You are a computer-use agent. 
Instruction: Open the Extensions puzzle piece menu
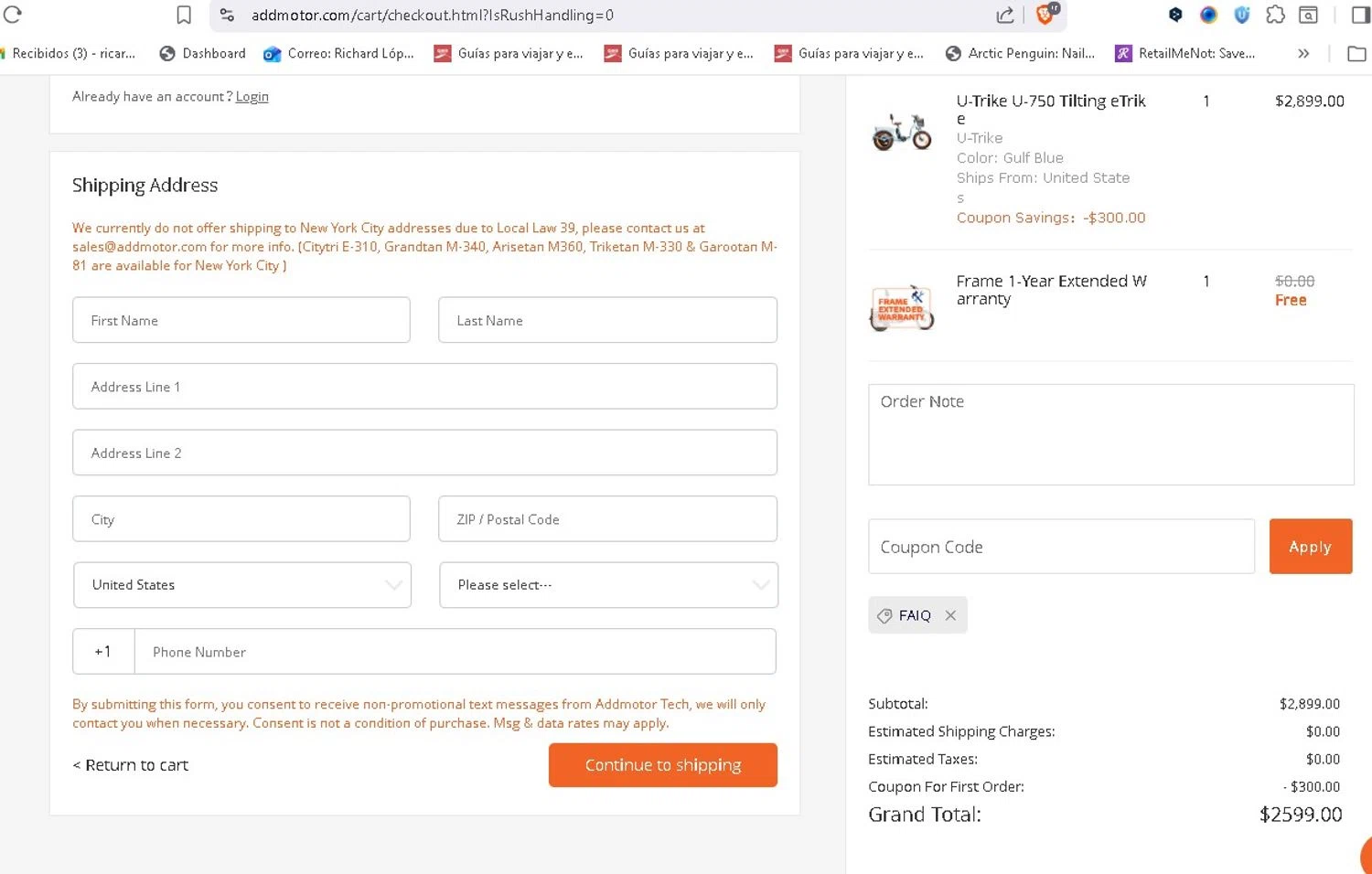point(1275,15)
